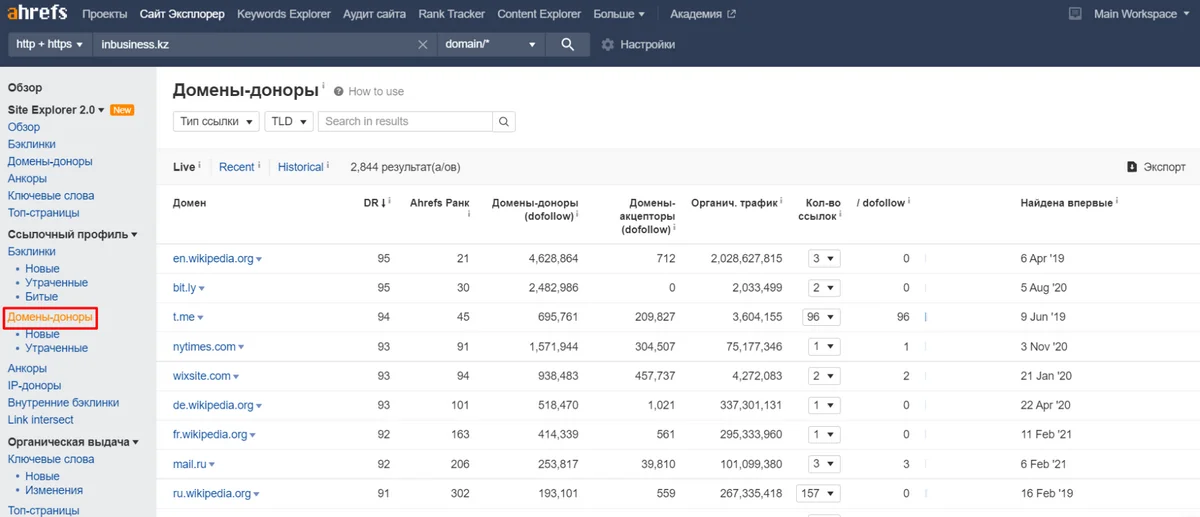
Task: Open the http + https protocol dropdown
Action: coord(49,45)
